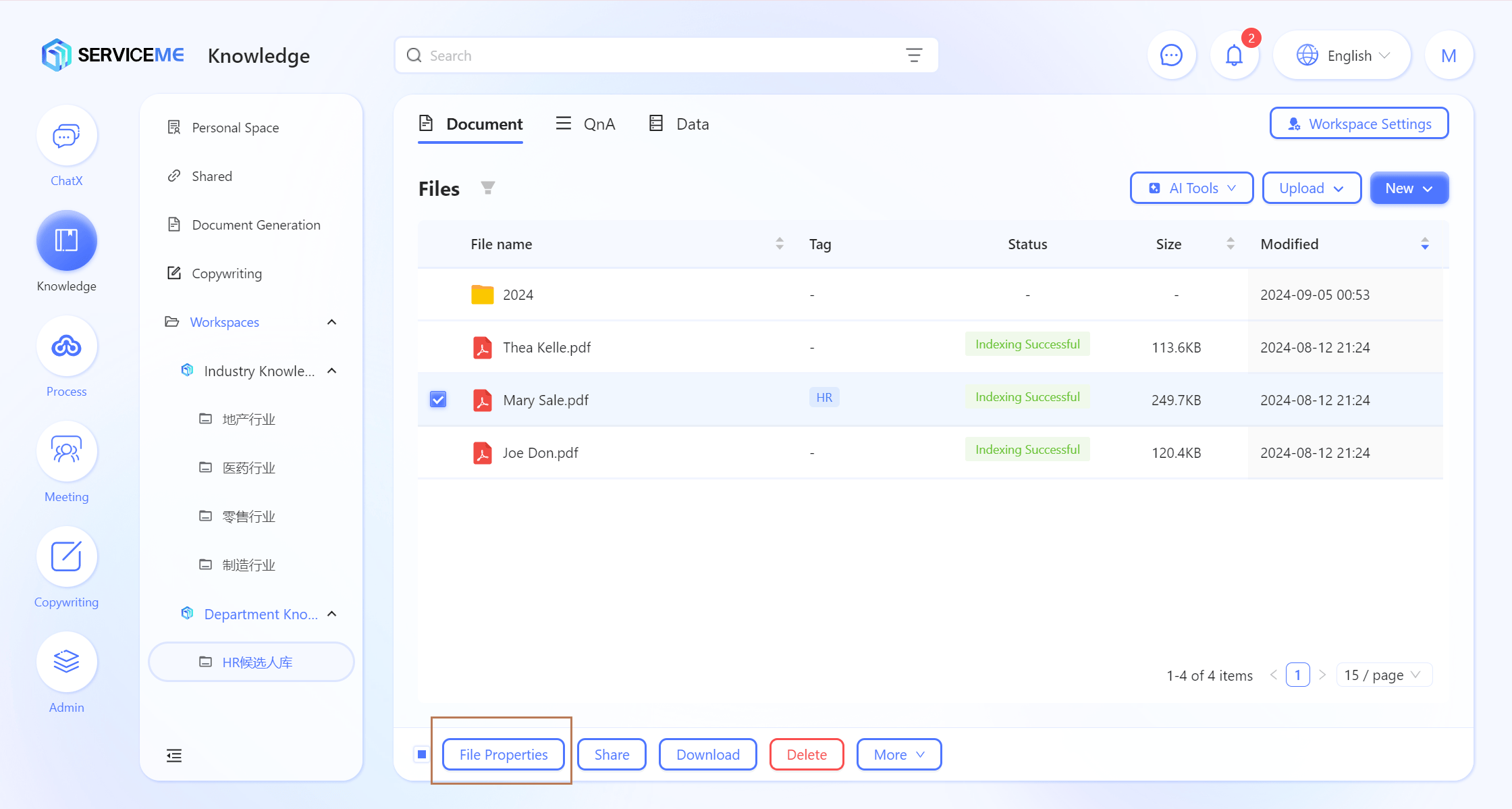Screen dimensions: 1512x809
Task: Click the Thea Kelle.pdf file icon
Action: coord(482,347)
